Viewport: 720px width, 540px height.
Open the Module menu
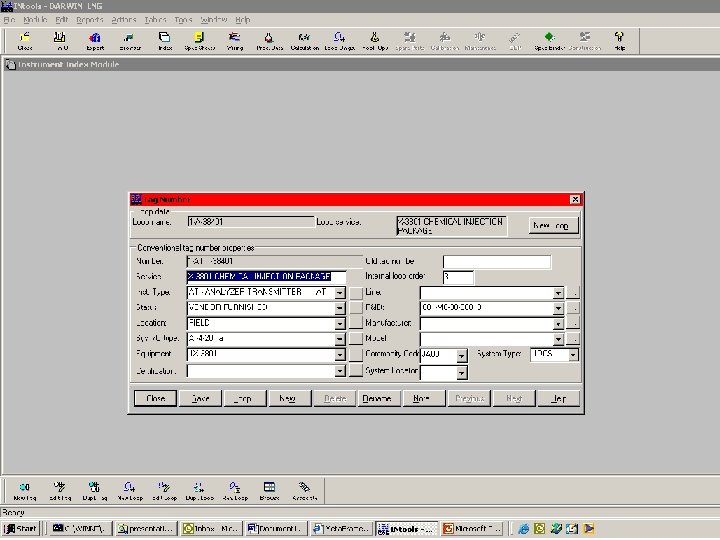click(35, 20)
